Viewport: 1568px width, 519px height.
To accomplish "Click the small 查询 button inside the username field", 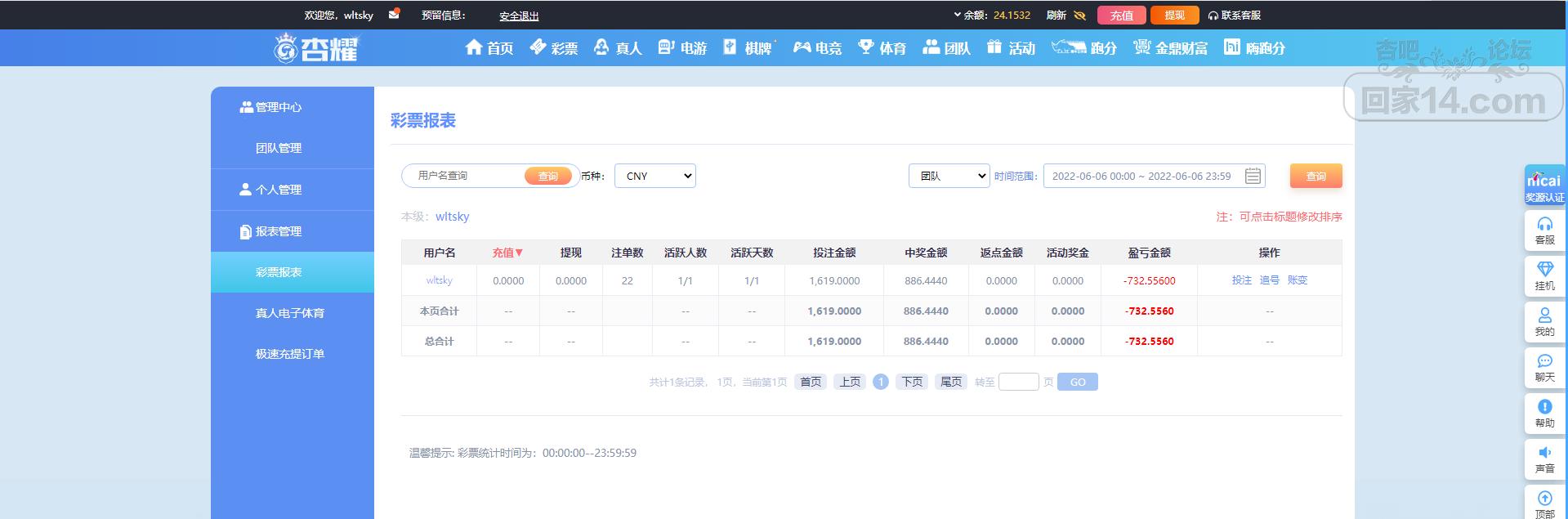I will pos(548,176).
